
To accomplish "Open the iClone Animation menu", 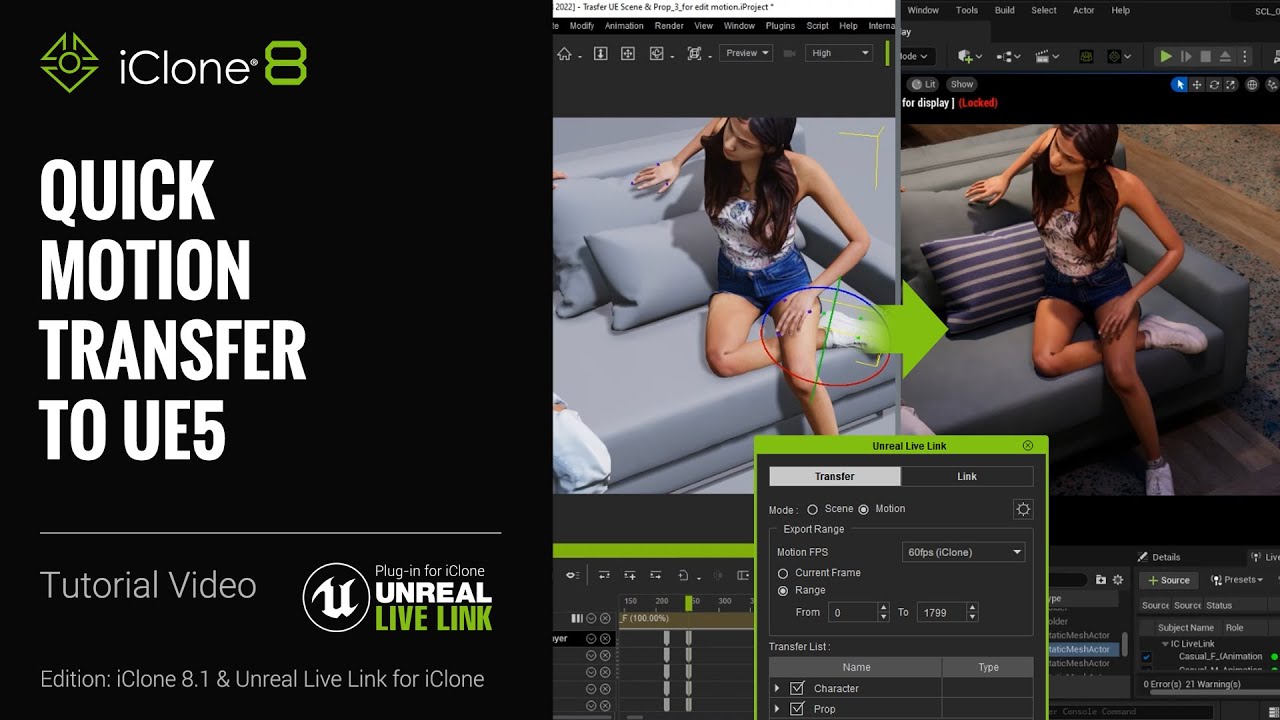I will pyautogui.click(x=624, y=26).
